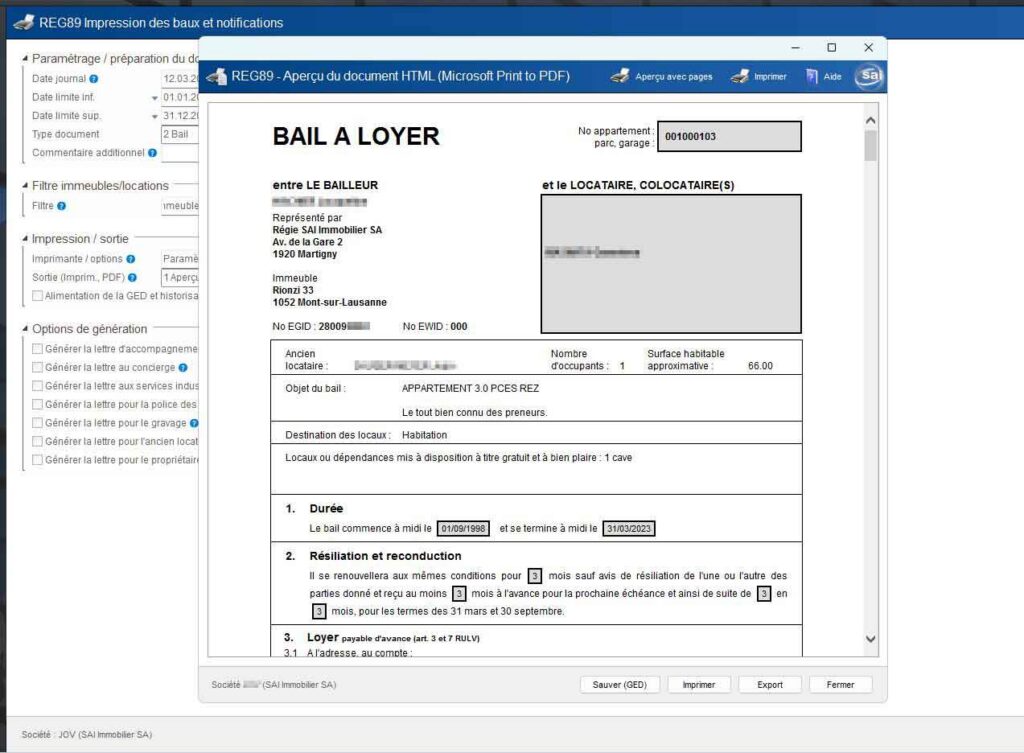The width and height of the screenshot is (1024, 753).
Task: Check Générer la lettre au concierge
Action: 38,368
